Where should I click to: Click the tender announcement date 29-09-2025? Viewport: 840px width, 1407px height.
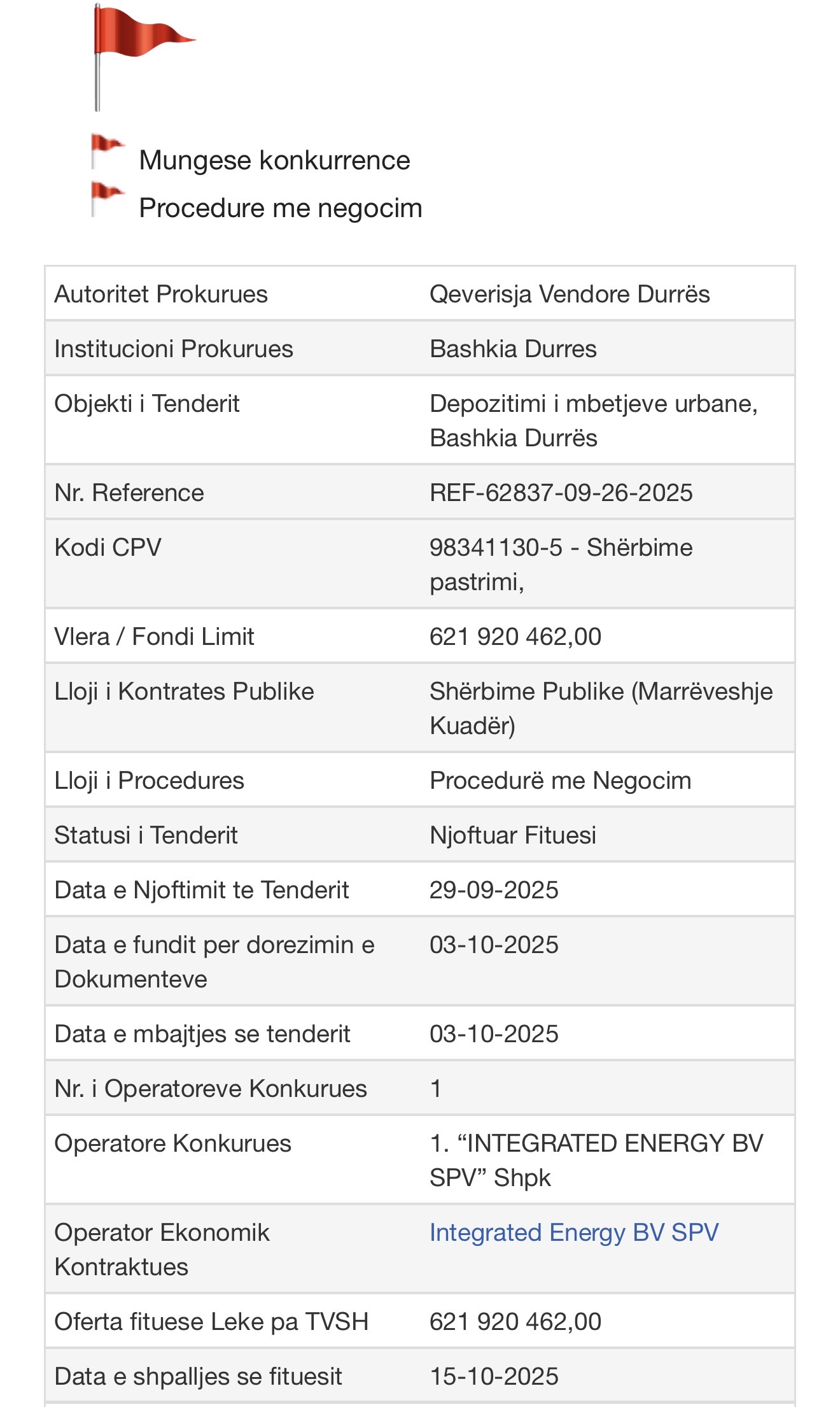tap(494, 890)
